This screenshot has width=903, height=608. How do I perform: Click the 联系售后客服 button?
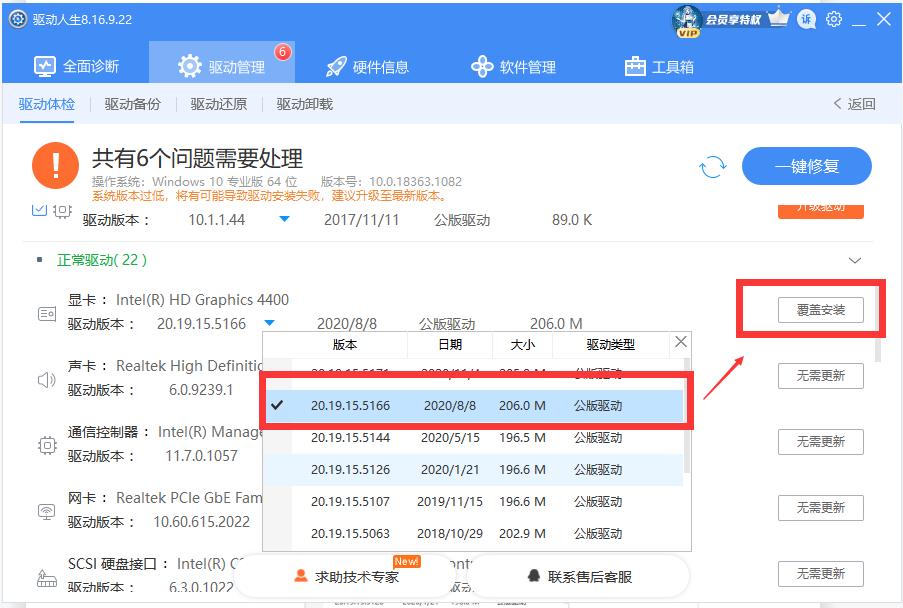(x=580, y=576)
